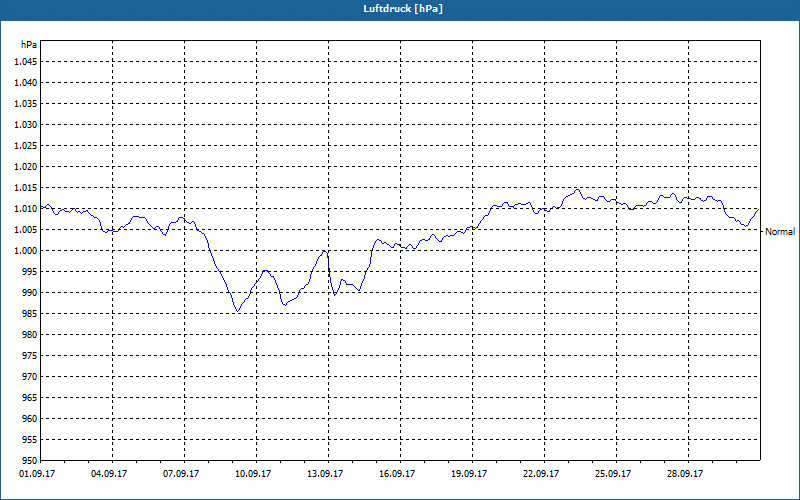Click the 1.000 y-axis label
Screen dimensions: 800x500
[26, 251]
